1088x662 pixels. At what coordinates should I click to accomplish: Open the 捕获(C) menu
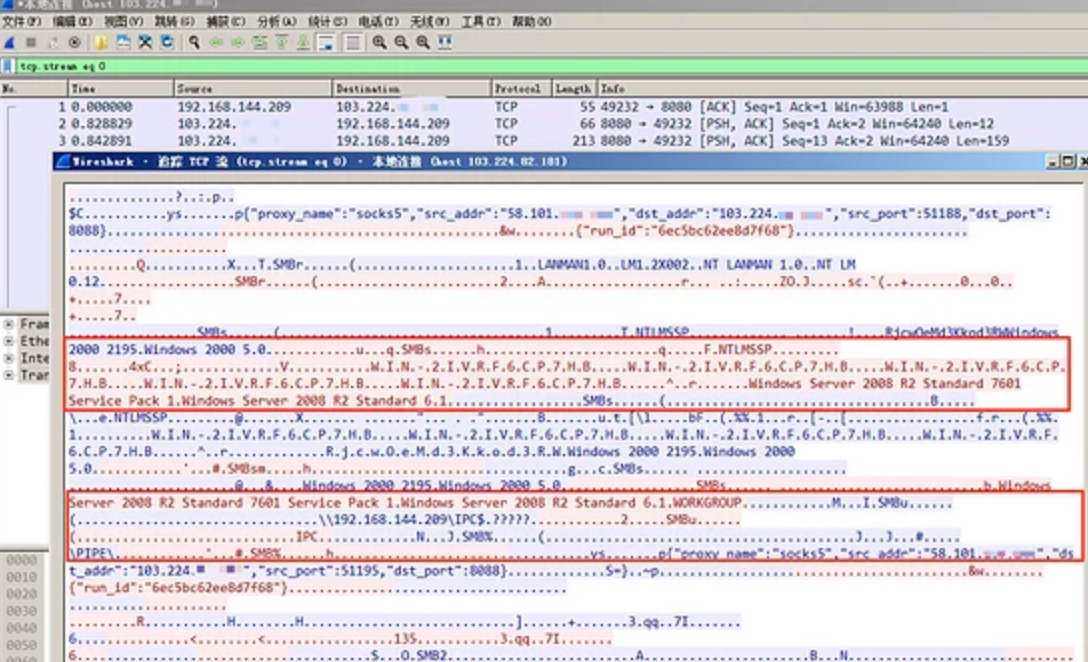pyautogui.click(x=226, y=22)
